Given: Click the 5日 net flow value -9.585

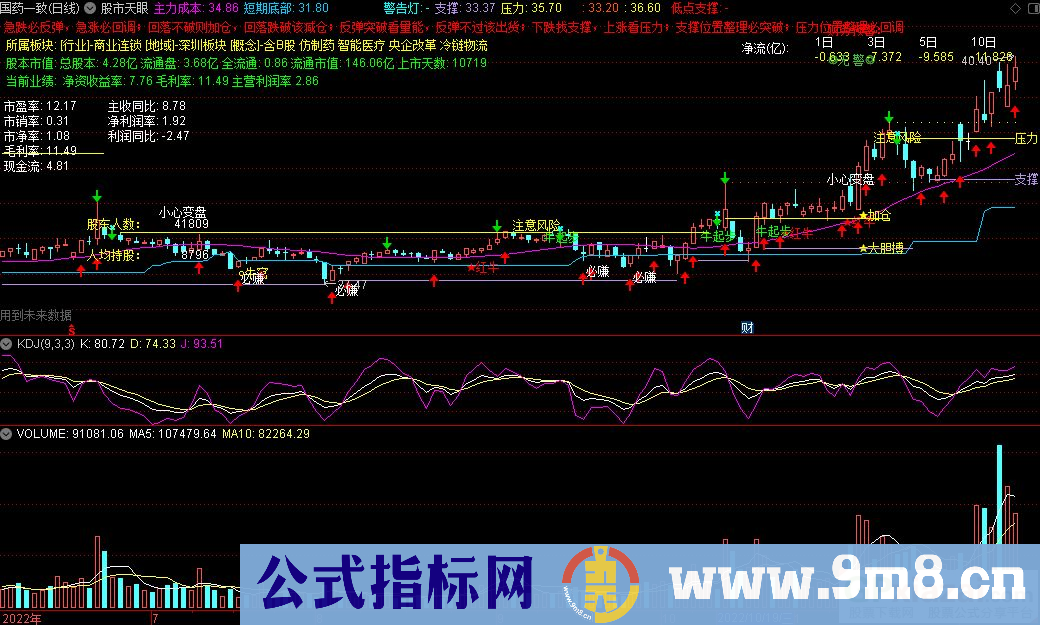Looking at the screenshot, I should (x=936, y=57).
